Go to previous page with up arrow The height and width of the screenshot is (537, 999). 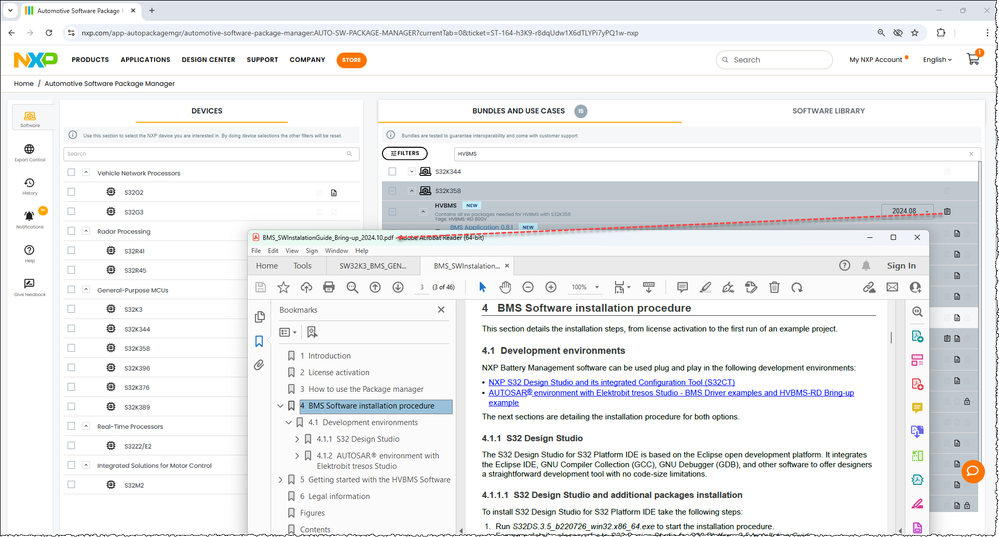pyautogui.click(x=375, y=287)
